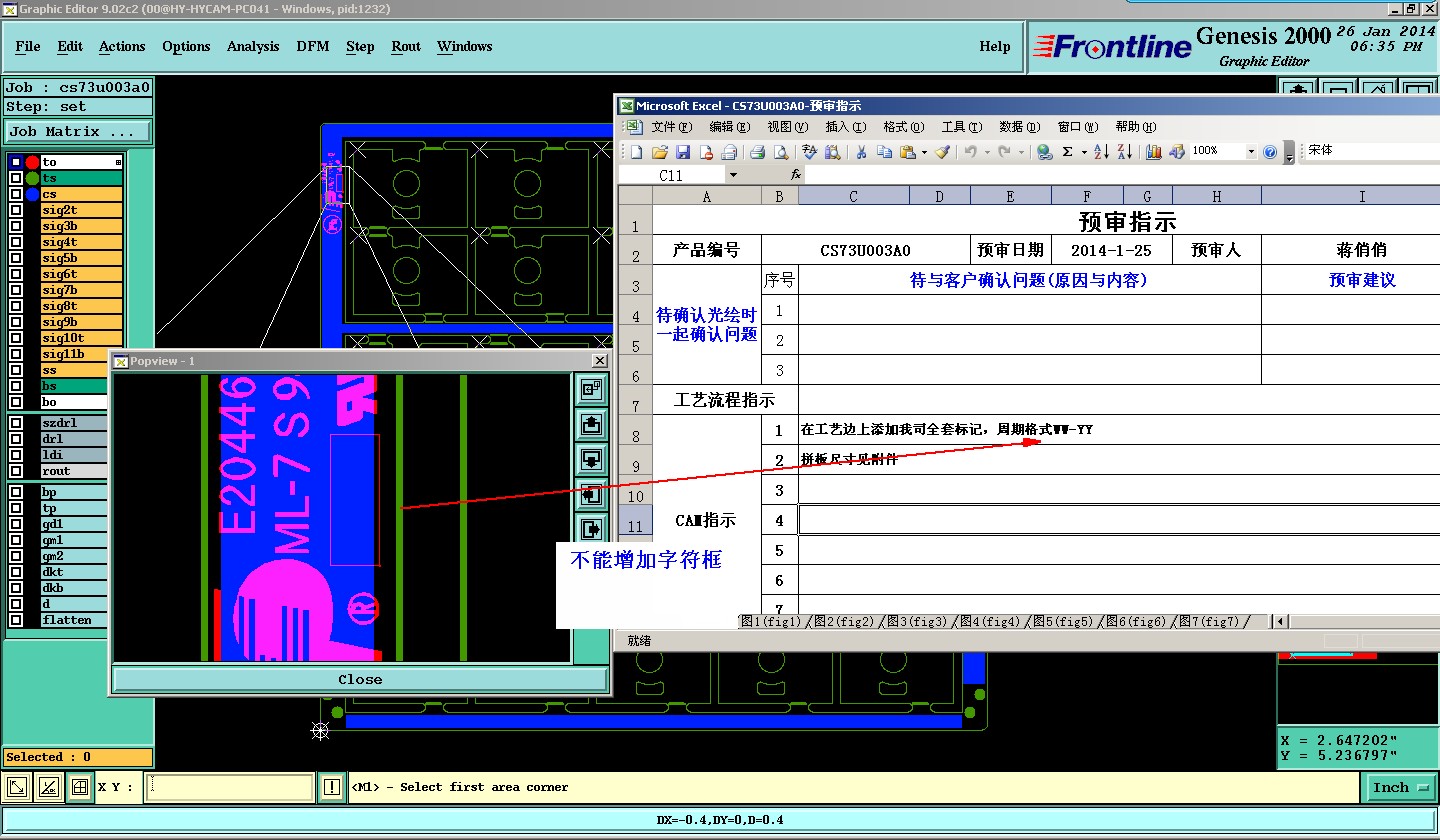Click the New workbook icon in Excel
The image size is (1440, 840).
coord(636,152)
